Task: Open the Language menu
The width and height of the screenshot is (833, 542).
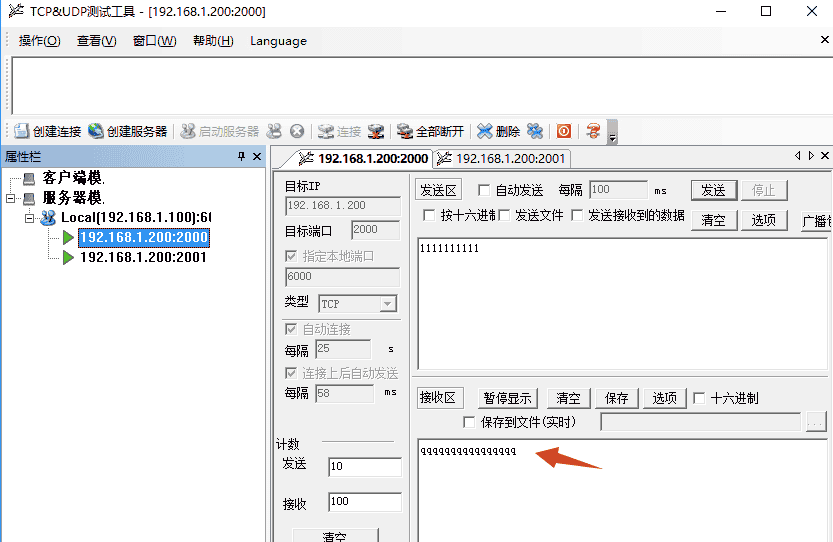Action: [278, 41]
